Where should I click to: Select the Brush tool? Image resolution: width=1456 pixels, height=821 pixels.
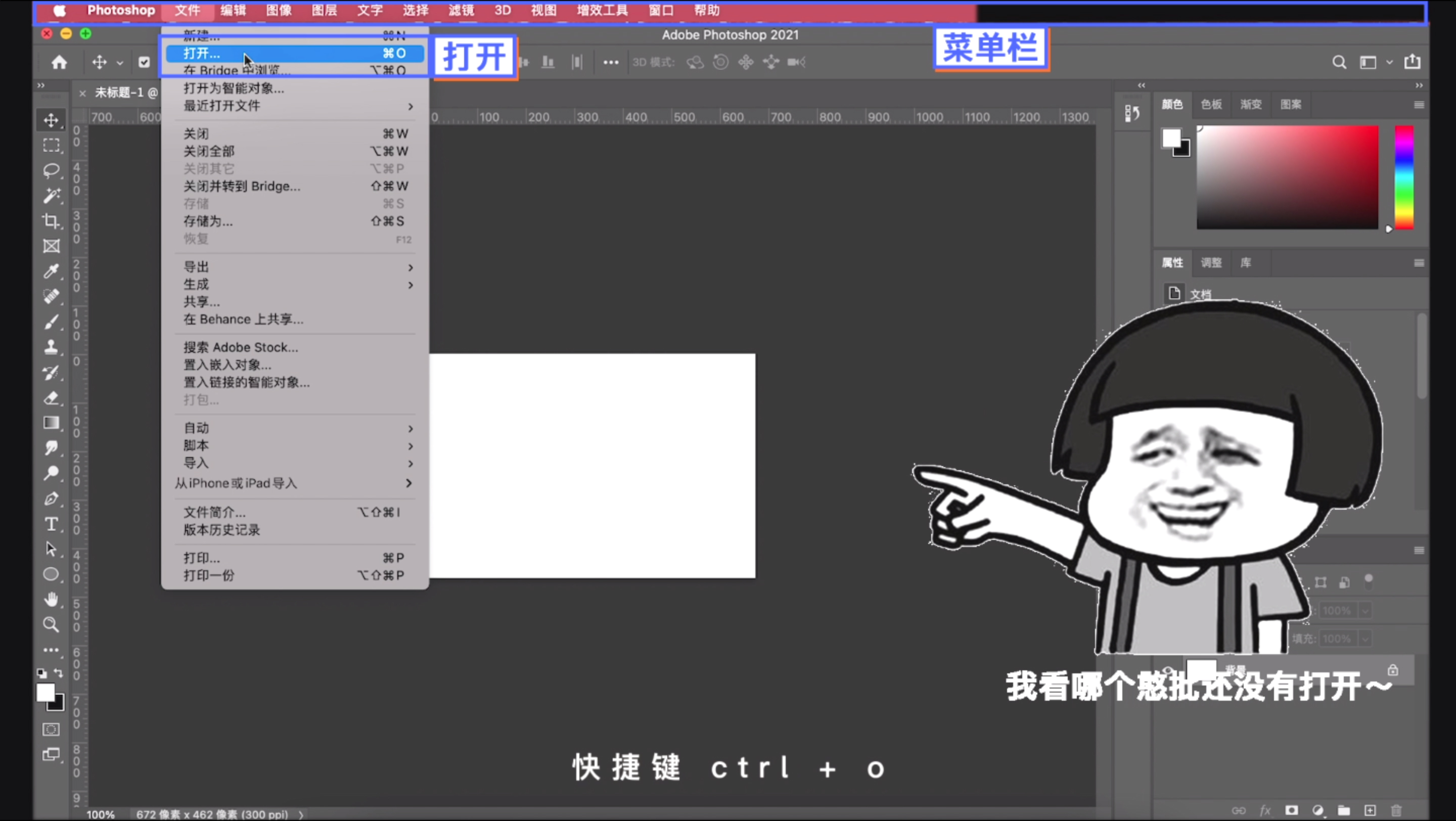tap(51, 322)
